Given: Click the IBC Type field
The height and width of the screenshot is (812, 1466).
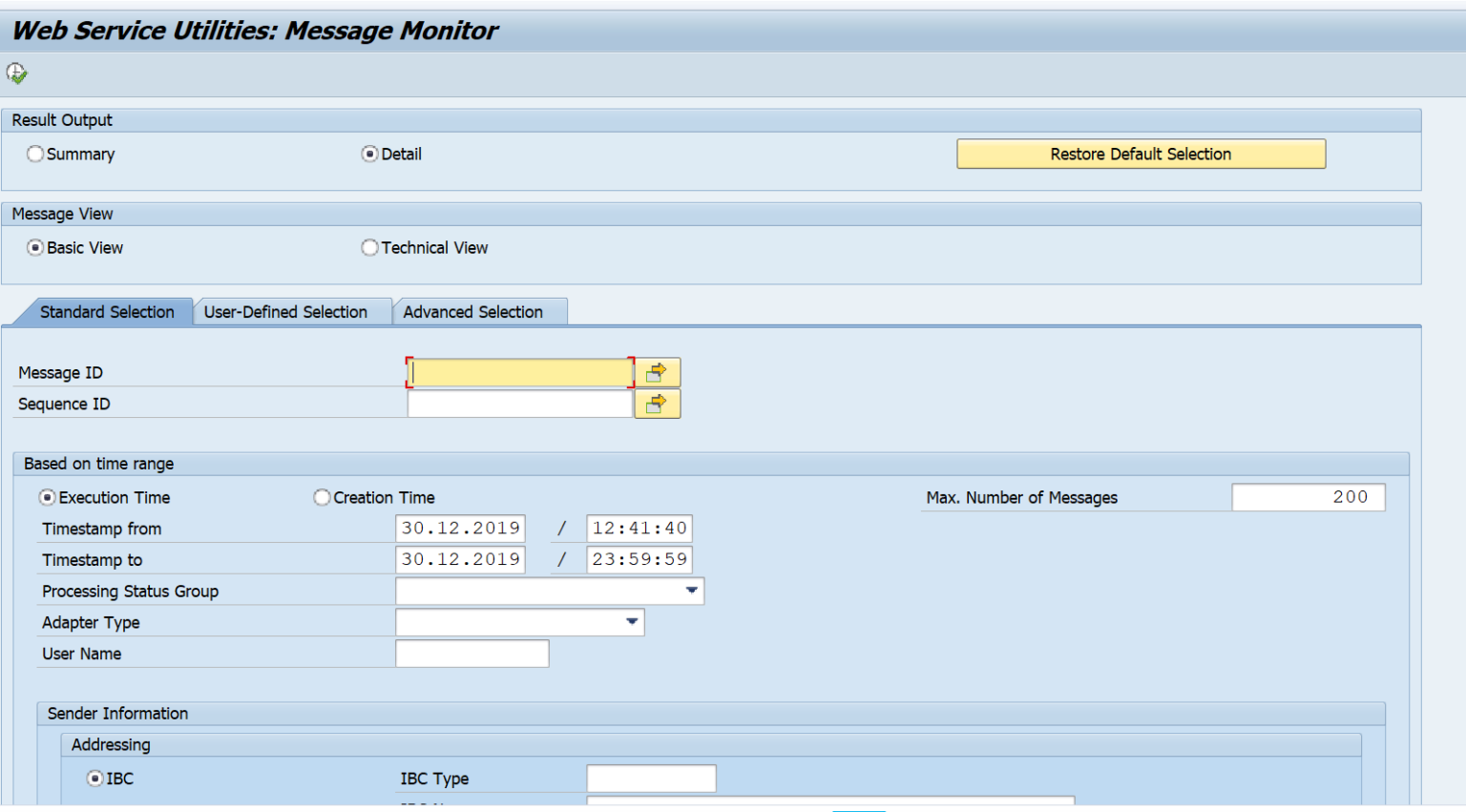Looking at the screenshot, I should click(x=651, y=778).
